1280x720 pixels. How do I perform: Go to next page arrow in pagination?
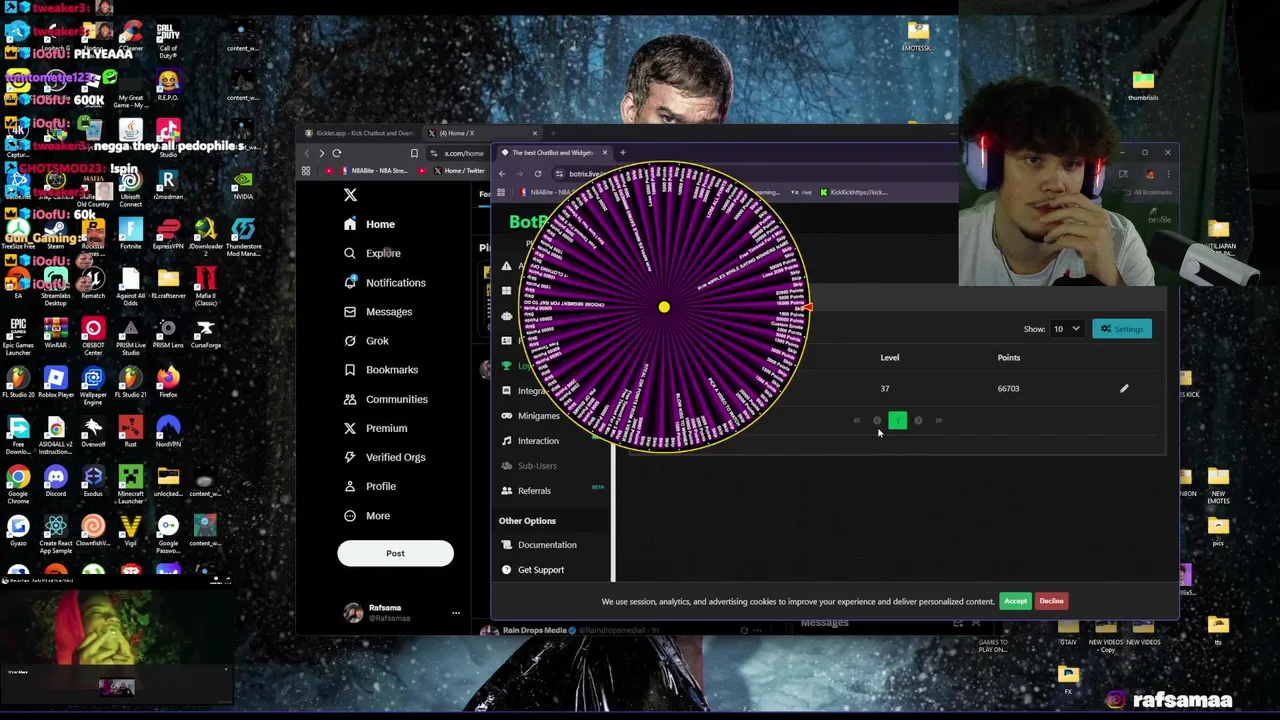pos(919,421)
